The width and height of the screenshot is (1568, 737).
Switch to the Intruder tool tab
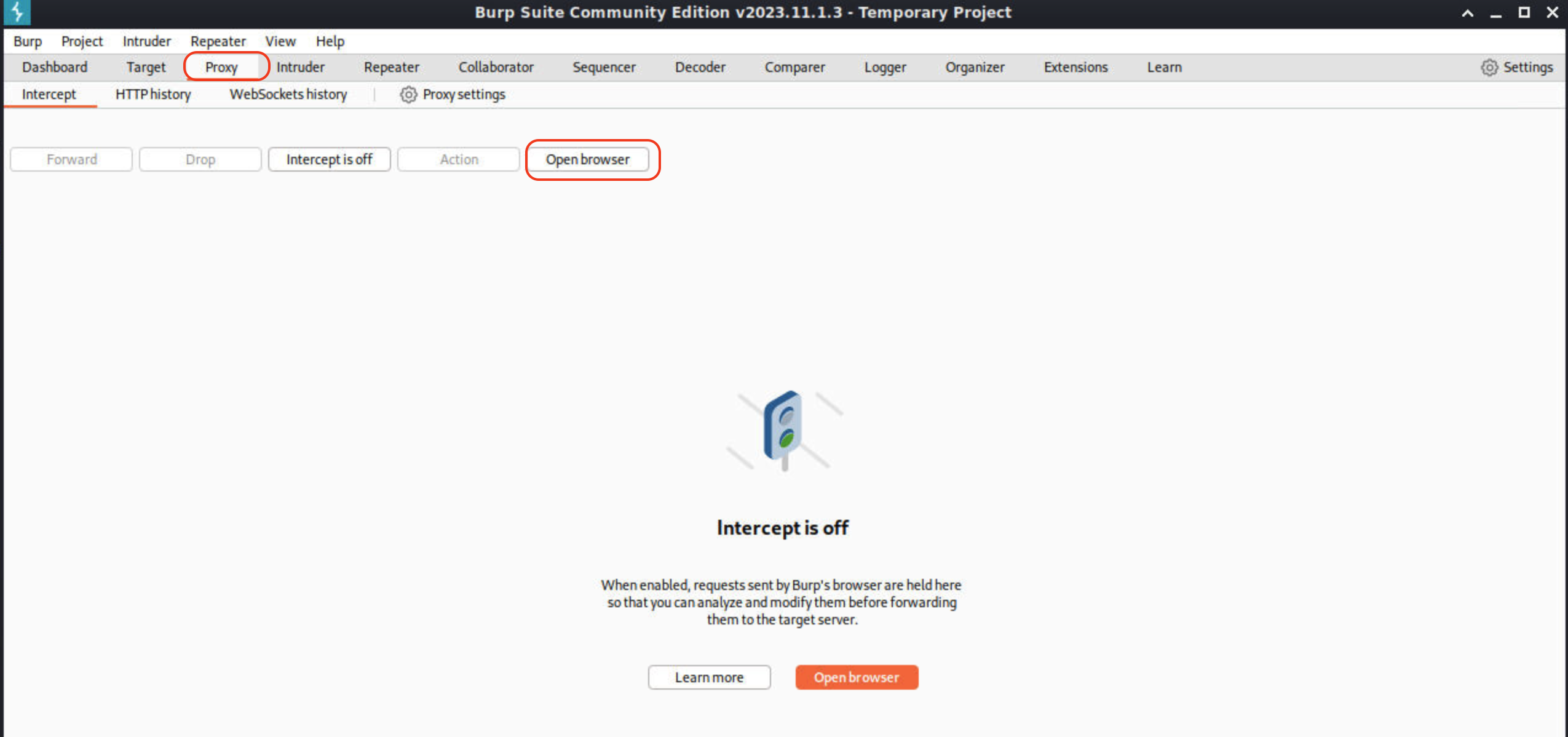click(x=300, y=67)
